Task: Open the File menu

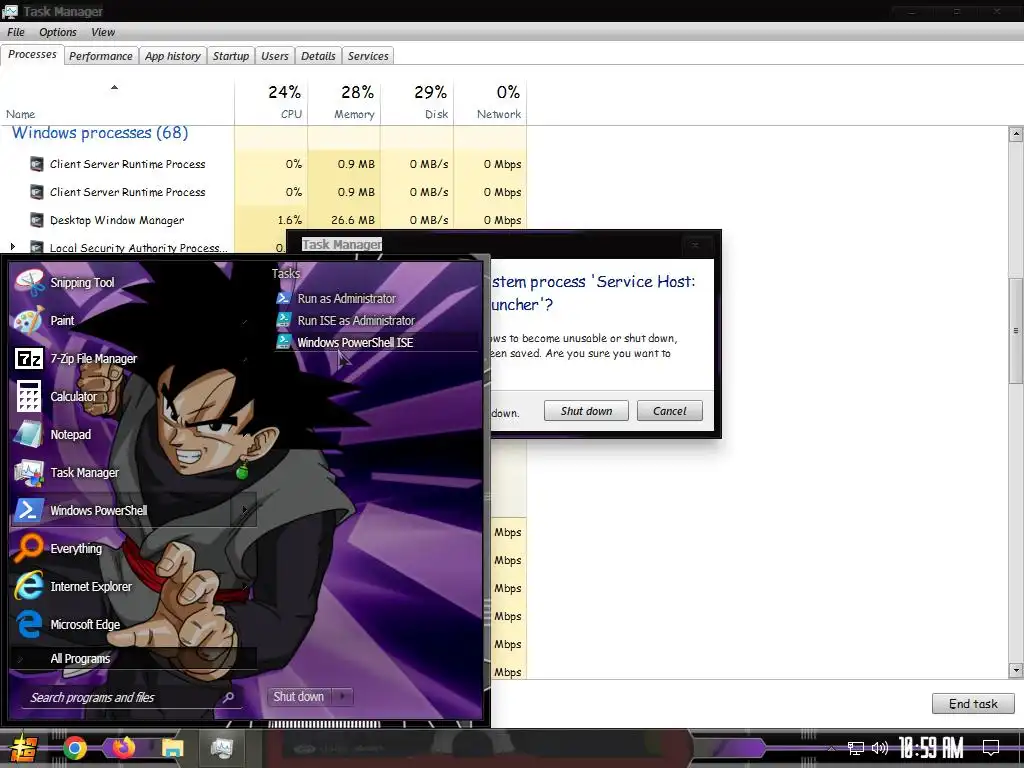Action: coord(16,32)
